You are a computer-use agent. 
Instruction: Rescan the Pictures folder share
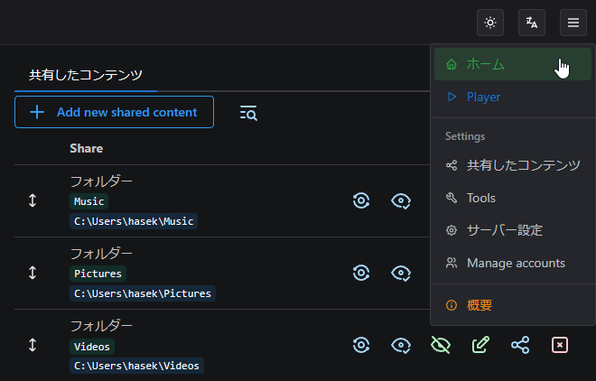point(361,273)
